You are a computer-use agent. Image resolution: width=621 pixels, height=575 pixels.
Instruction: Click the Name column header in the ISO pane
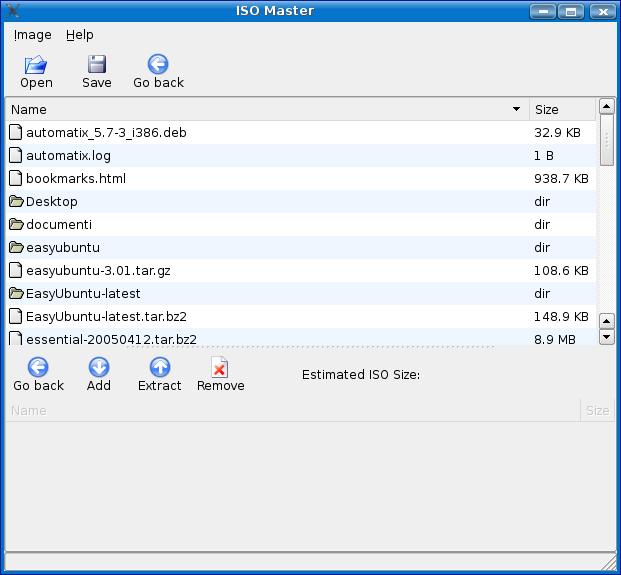point(293,410)
